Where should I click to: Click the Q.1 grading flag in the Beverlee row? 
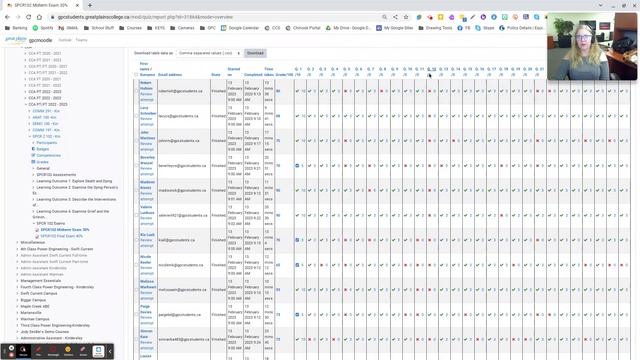pyautogui.click(x=297, y=166)
